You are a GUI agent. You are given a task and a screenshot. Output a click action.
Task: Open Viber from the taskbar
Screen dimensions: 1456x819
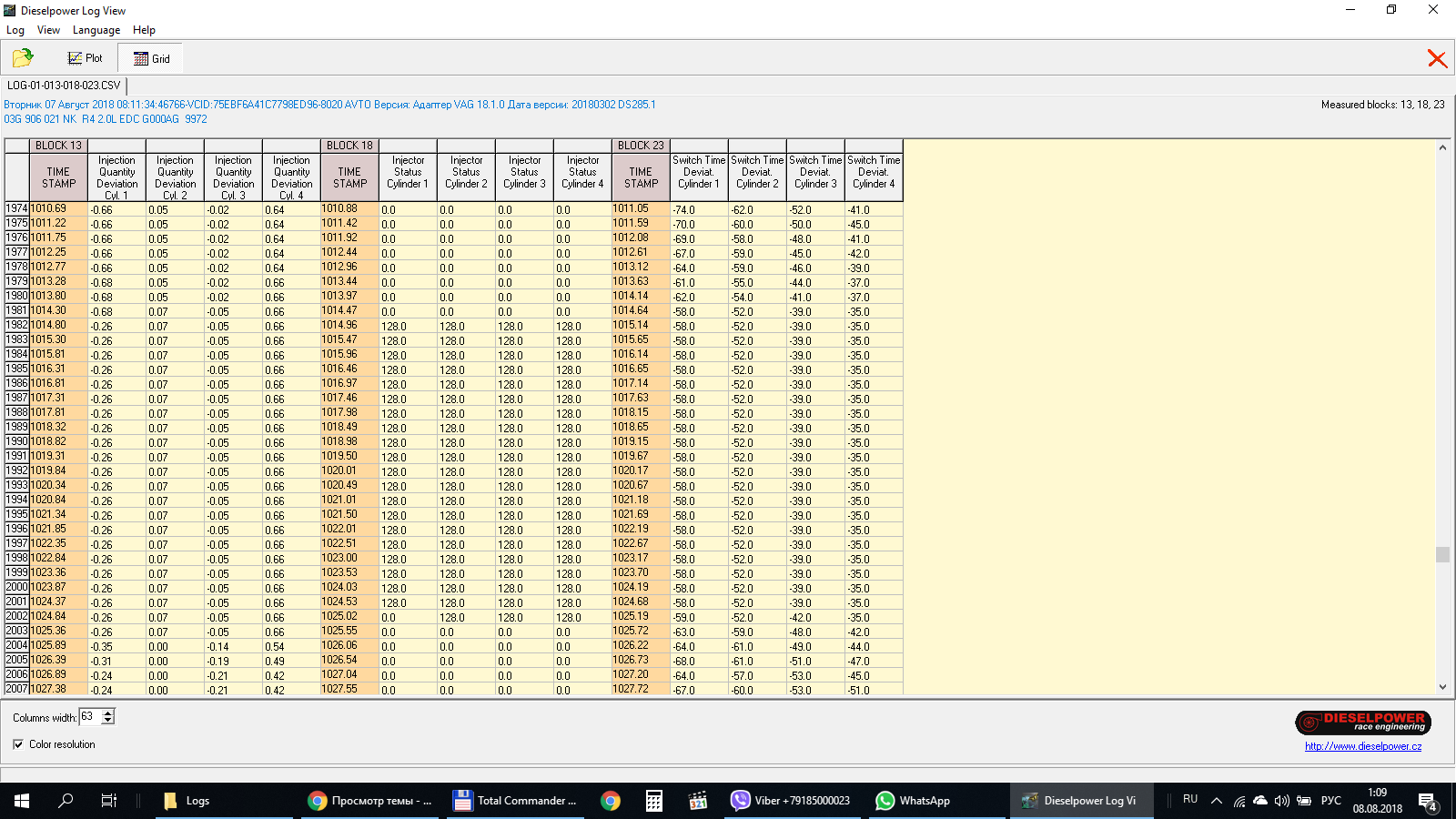tap(790, 801)
